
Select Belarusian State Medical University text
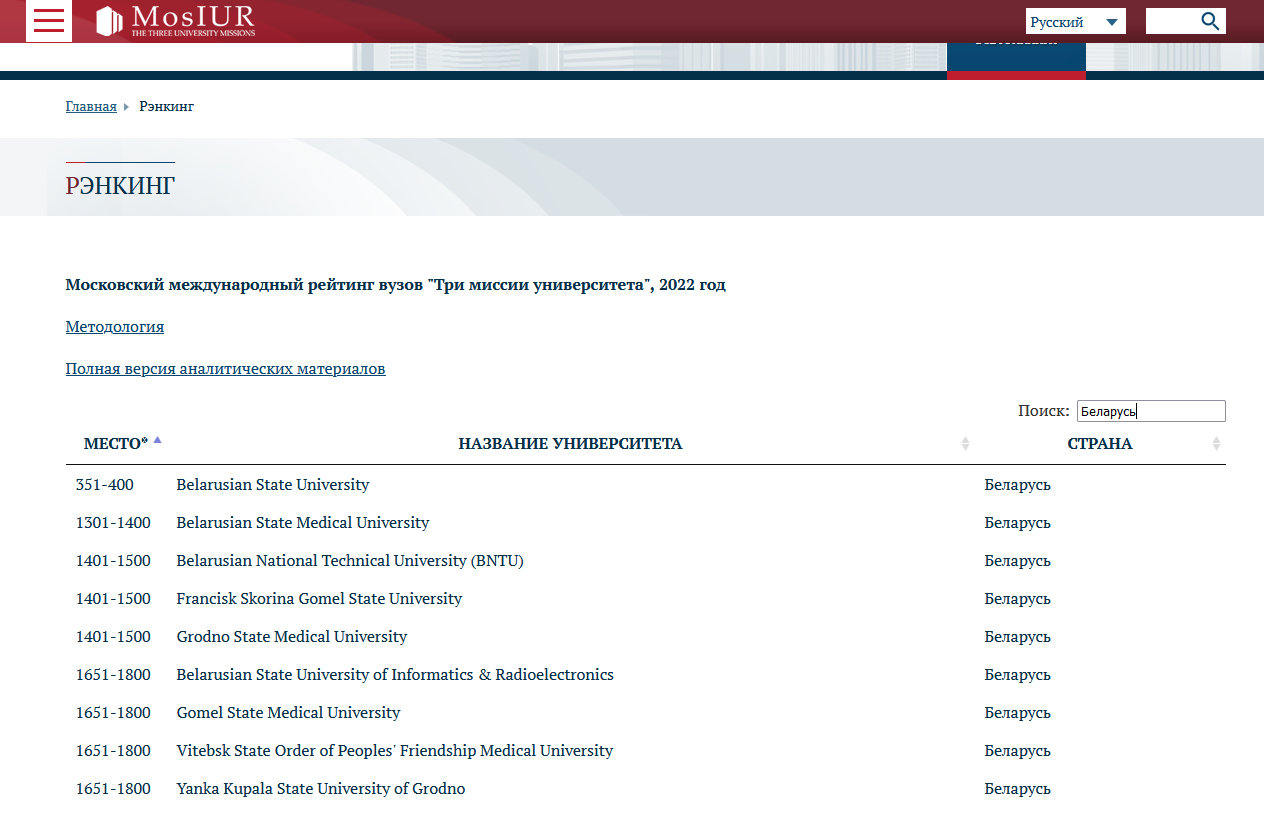[303, 523]
